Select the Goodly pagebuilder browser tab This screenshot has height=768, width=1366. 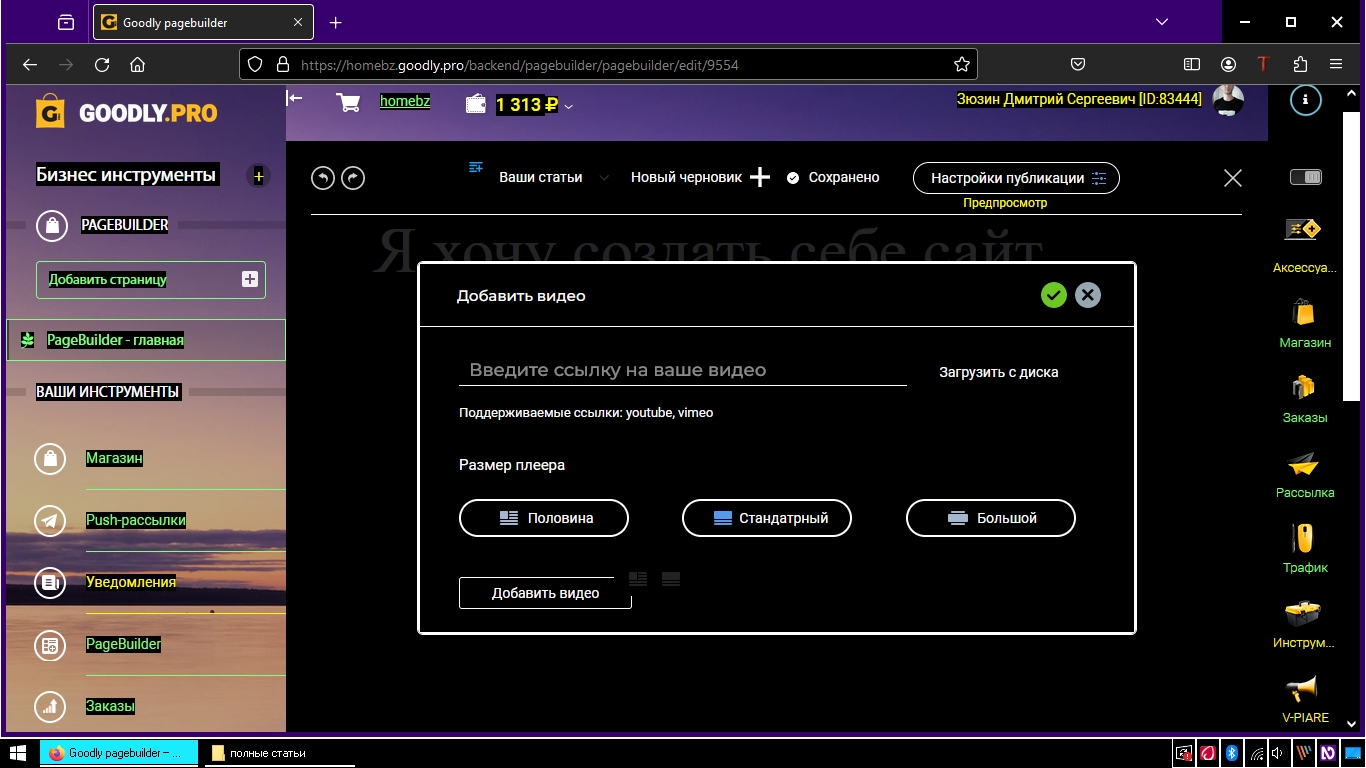(205, 22)
